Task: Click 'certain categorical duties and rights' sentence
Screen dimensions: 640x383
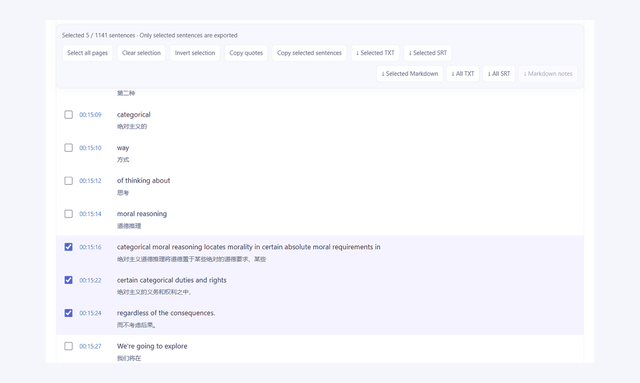Action: 171,280
